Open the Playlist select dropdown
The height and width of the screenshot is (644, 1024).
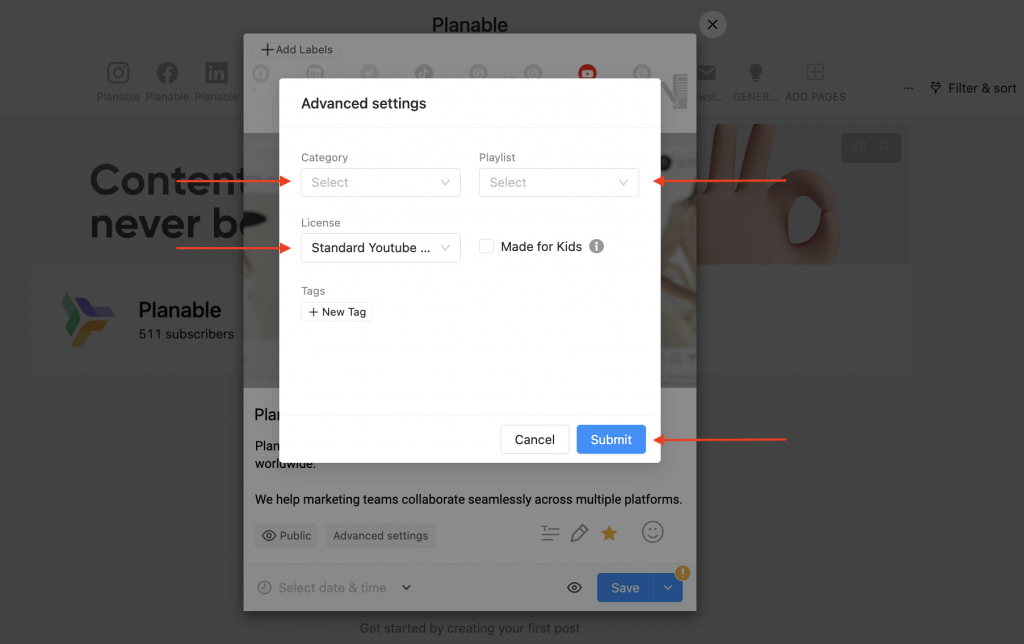click(559, 182)
